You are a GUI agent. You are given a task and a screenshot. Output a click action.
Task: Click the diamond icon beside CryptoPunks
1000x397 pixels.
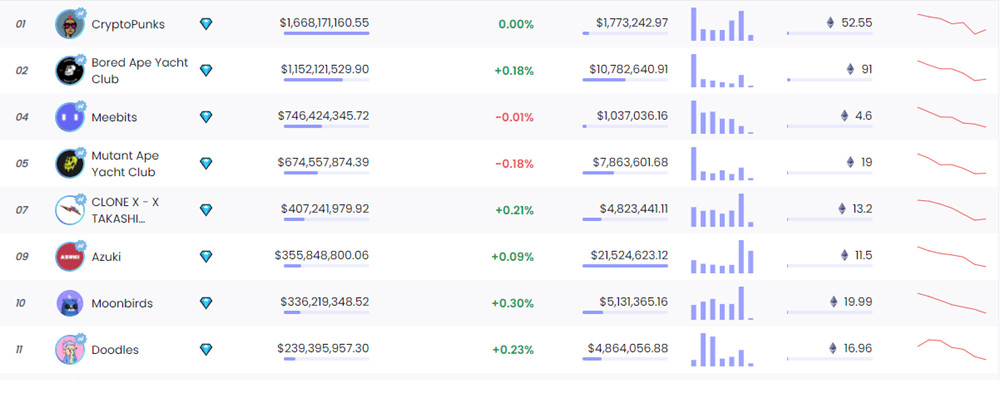tap(206, 24)
